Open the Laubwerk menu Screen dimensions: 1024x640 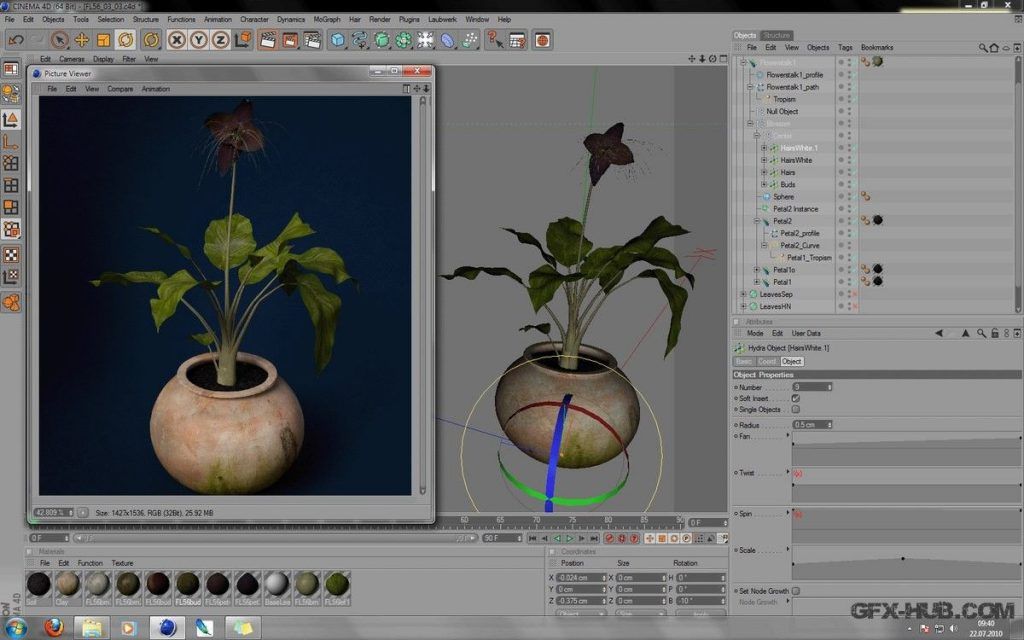click(x=442, y=20)
